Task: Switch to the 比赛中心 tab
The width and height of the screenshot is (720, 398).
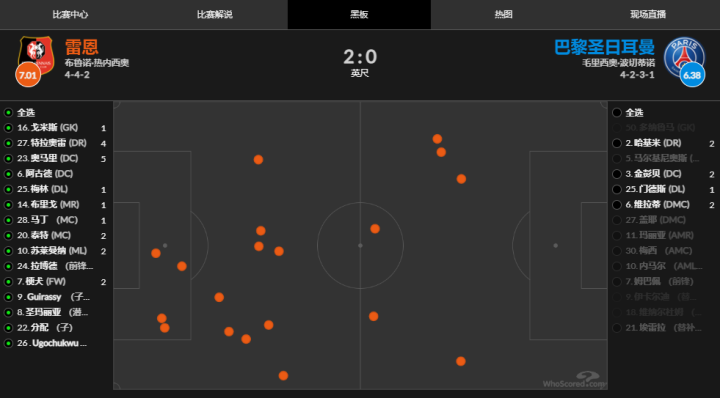Action: tap(70, 15)
